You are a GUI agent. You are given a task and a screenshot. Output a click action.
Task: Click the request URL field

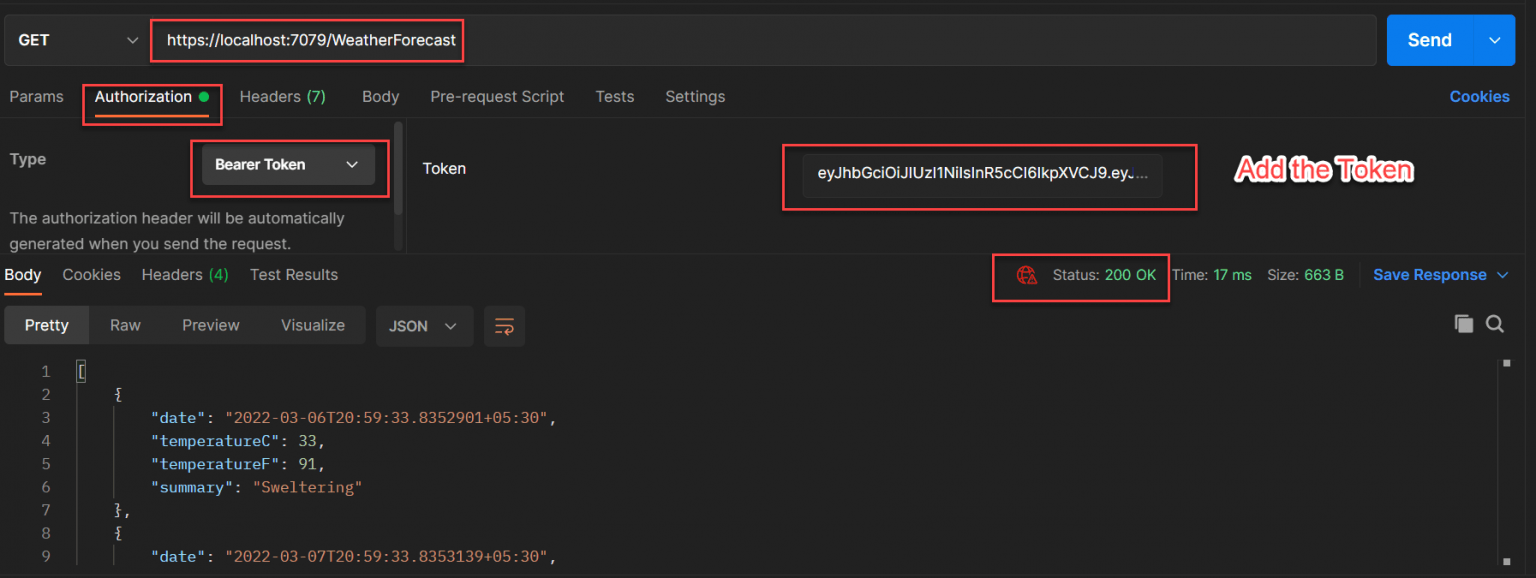click(x=765, y=40)
